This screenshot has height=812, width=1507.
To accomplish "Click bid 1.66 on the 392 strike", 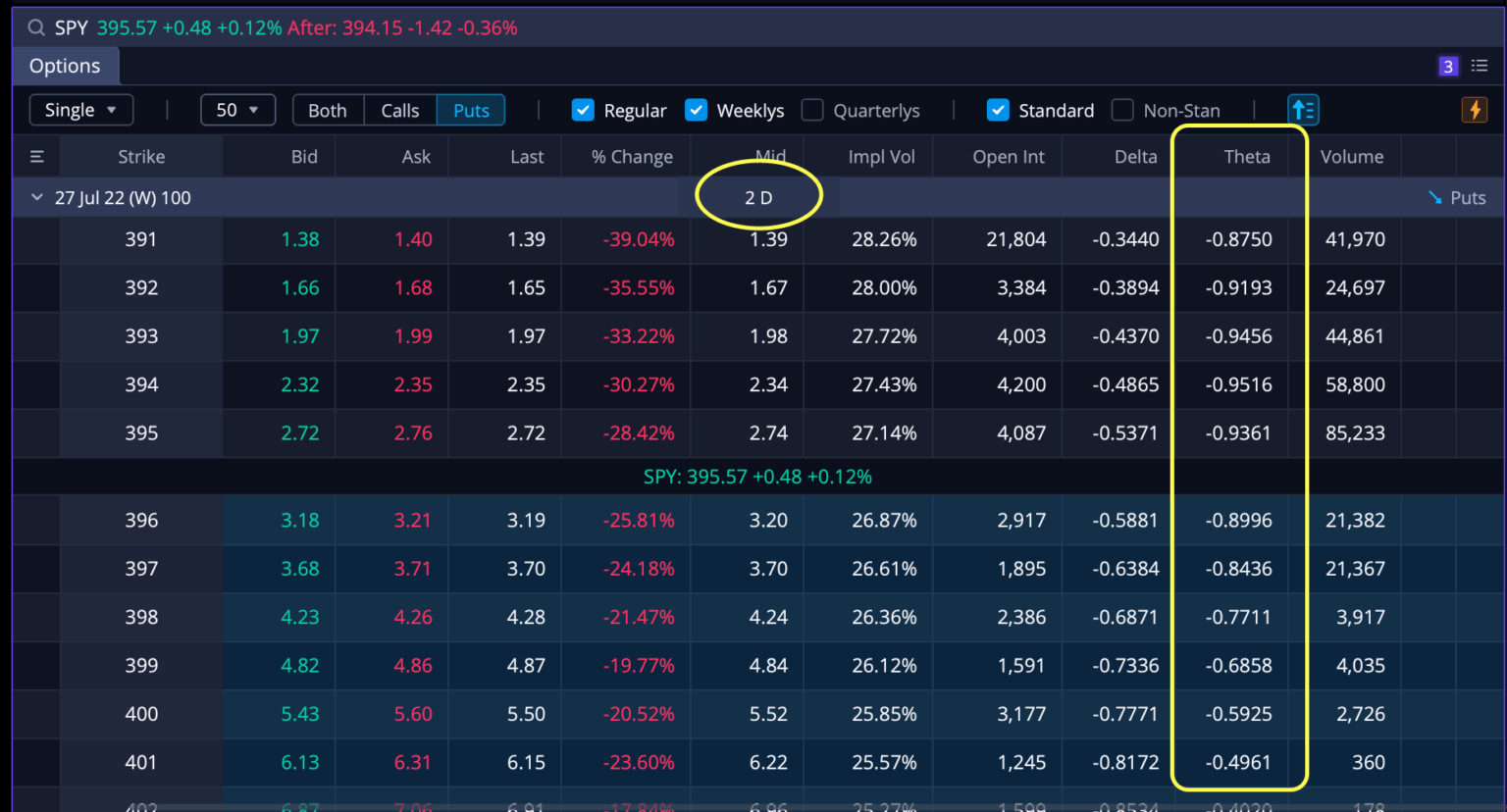I will pos(300,288).
